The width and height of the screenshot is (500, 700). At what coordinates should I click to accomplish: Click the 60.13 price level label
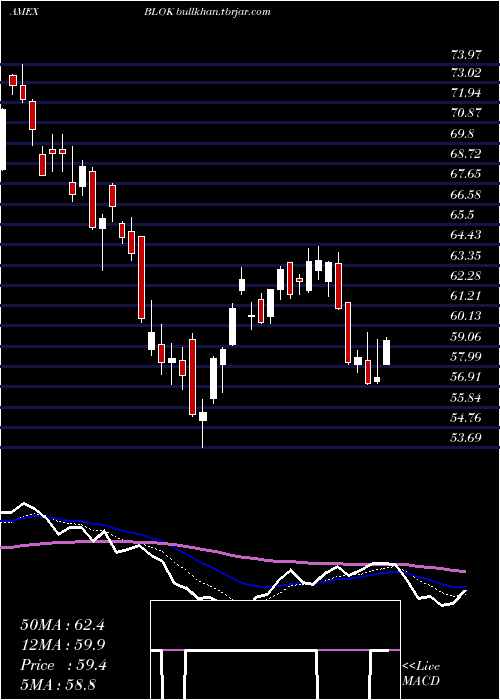pyautogui.click(x=467, y=316)
